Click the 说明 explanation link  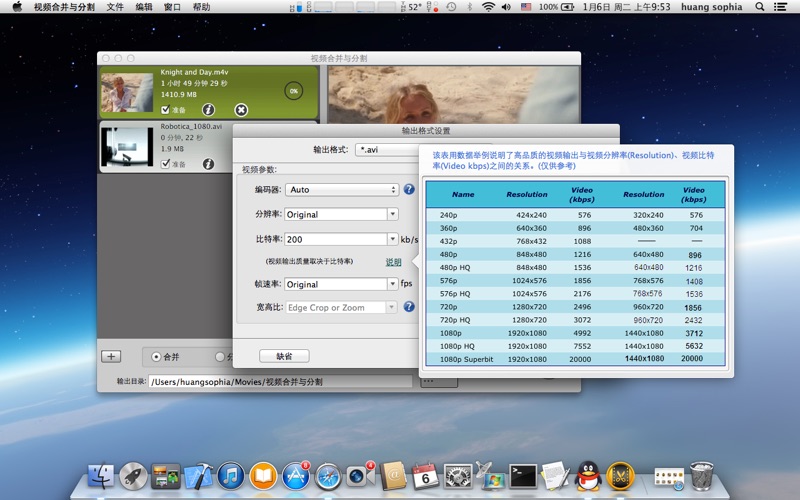[x=393, y=262]
